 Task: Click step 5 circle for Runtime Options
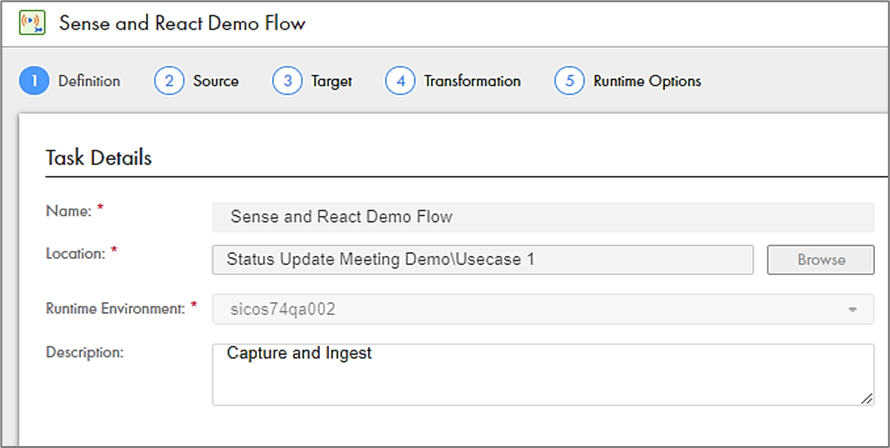tap(569, 81)
